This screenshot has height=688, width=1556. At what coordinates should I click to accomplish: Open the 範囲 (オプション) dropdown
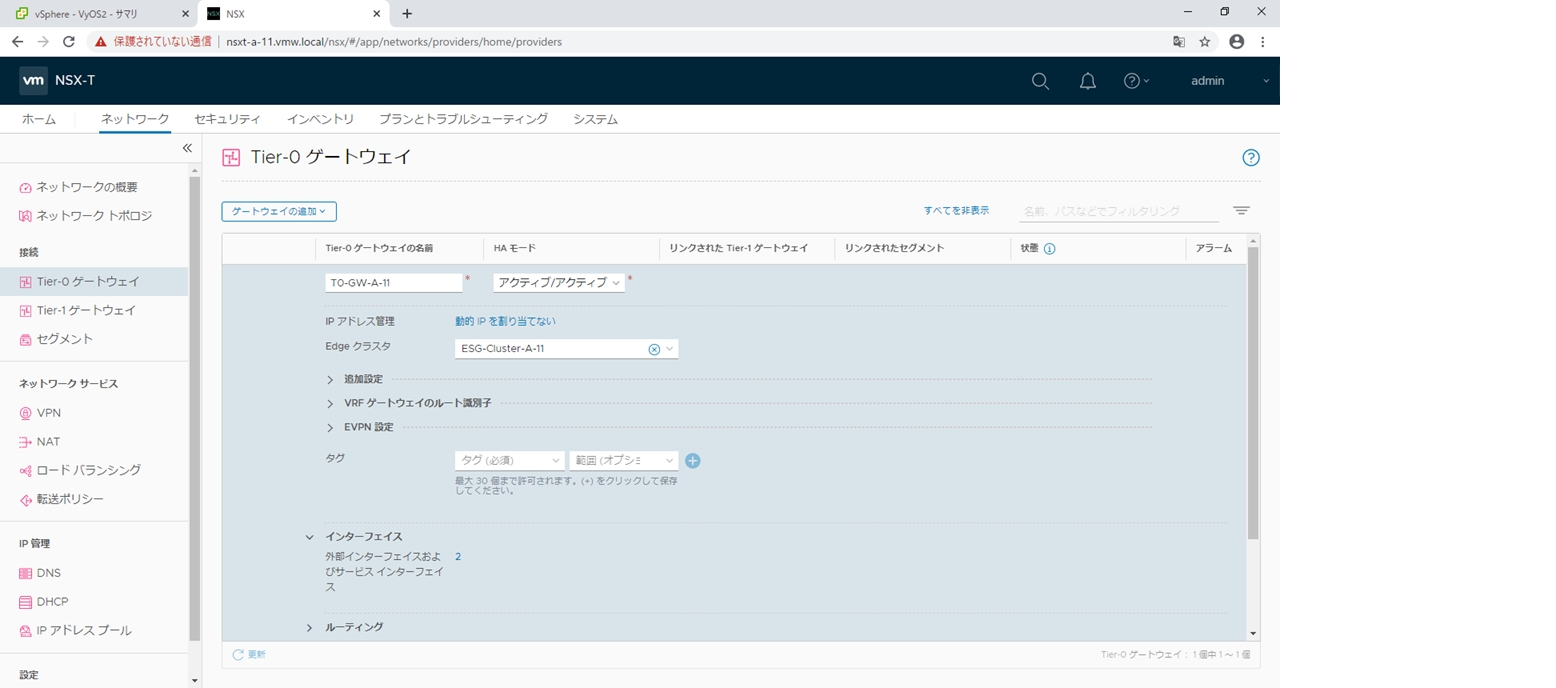(x=623, y=461)
